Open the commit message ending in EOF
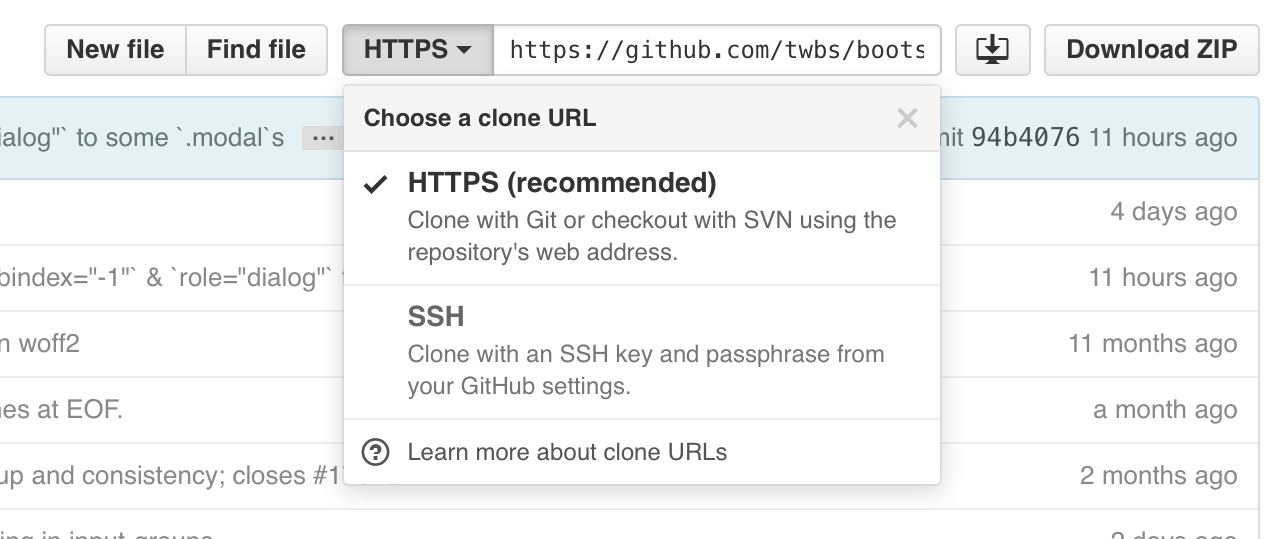Image resolution: width=1287 pixels, height=539 pixels. pyautogui.click(x=61, y=410)
